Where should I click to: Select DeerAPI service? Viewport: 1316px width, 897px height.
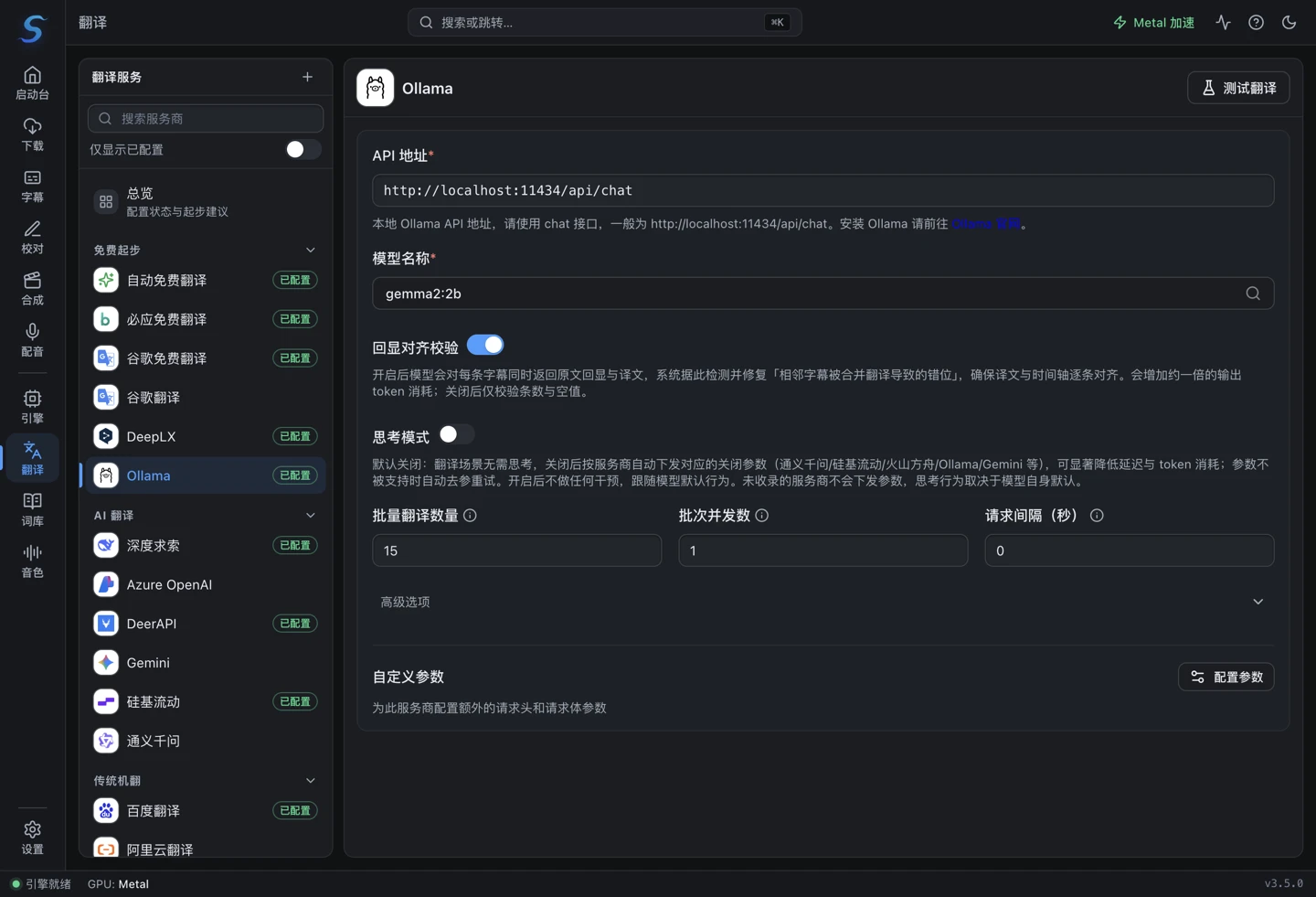point(206,624)
